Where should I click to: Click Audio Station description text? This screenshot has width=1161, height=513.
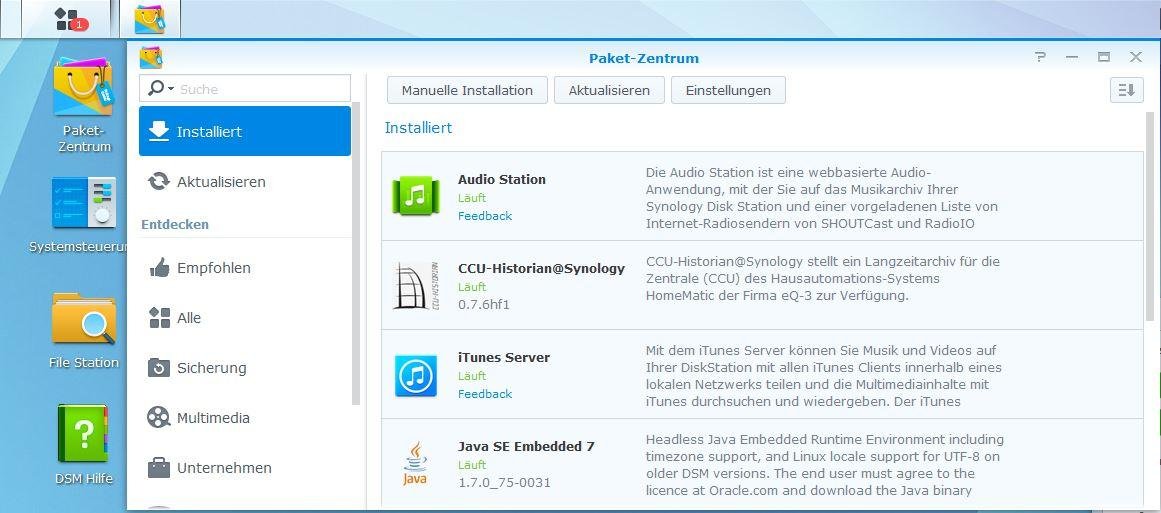coord(822,197)
